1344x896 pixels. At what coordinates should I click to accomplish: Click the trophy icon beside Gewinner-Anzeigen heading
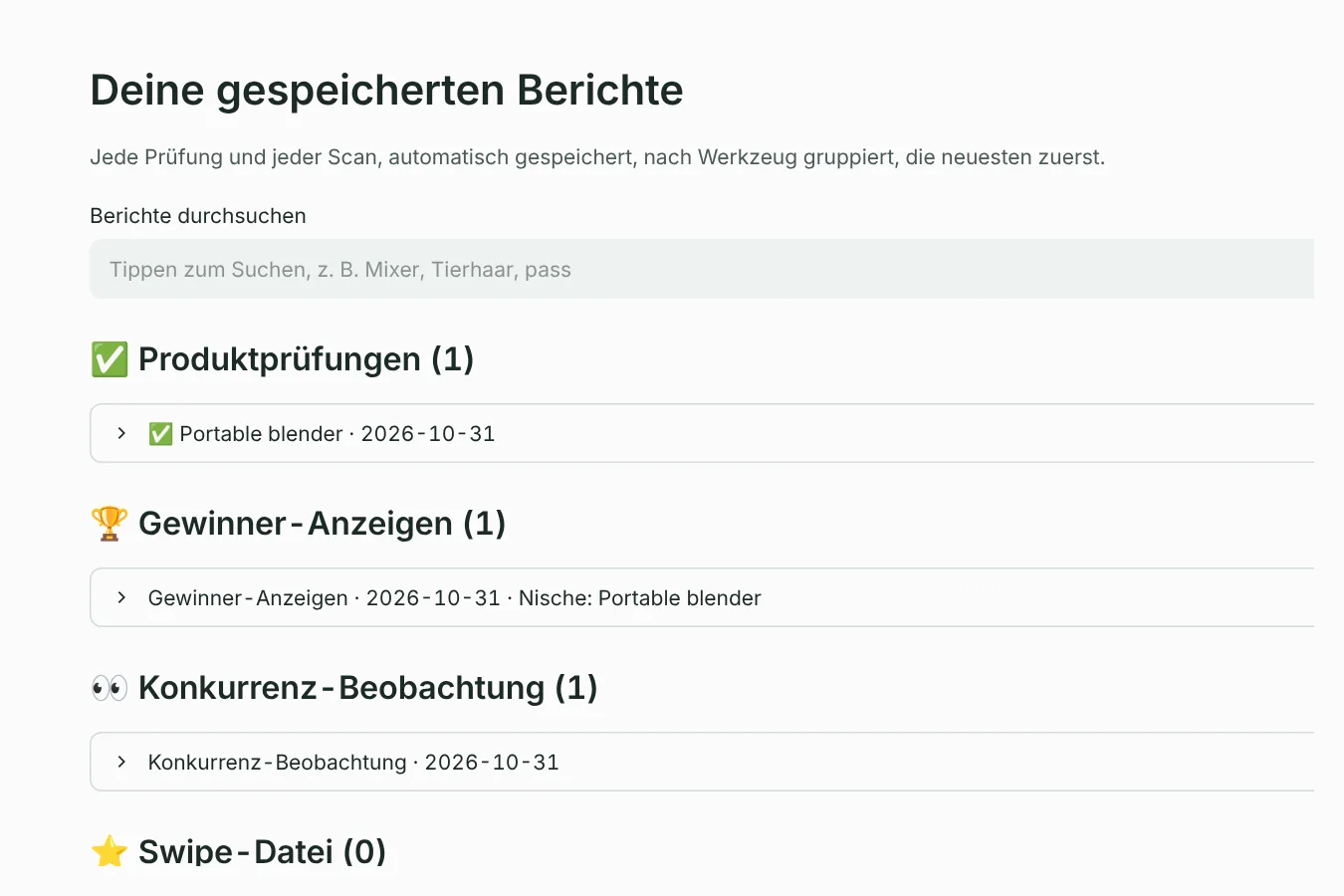(110, 524)
